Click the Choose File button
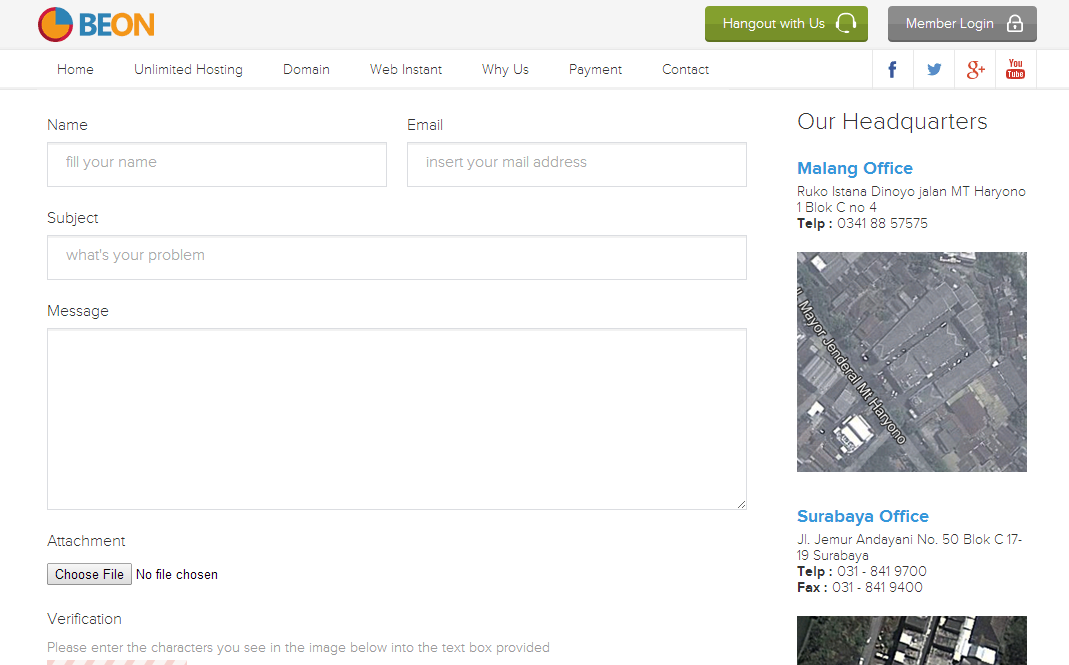This screenshot has width=1069, height=665. (x=89, y=574)
